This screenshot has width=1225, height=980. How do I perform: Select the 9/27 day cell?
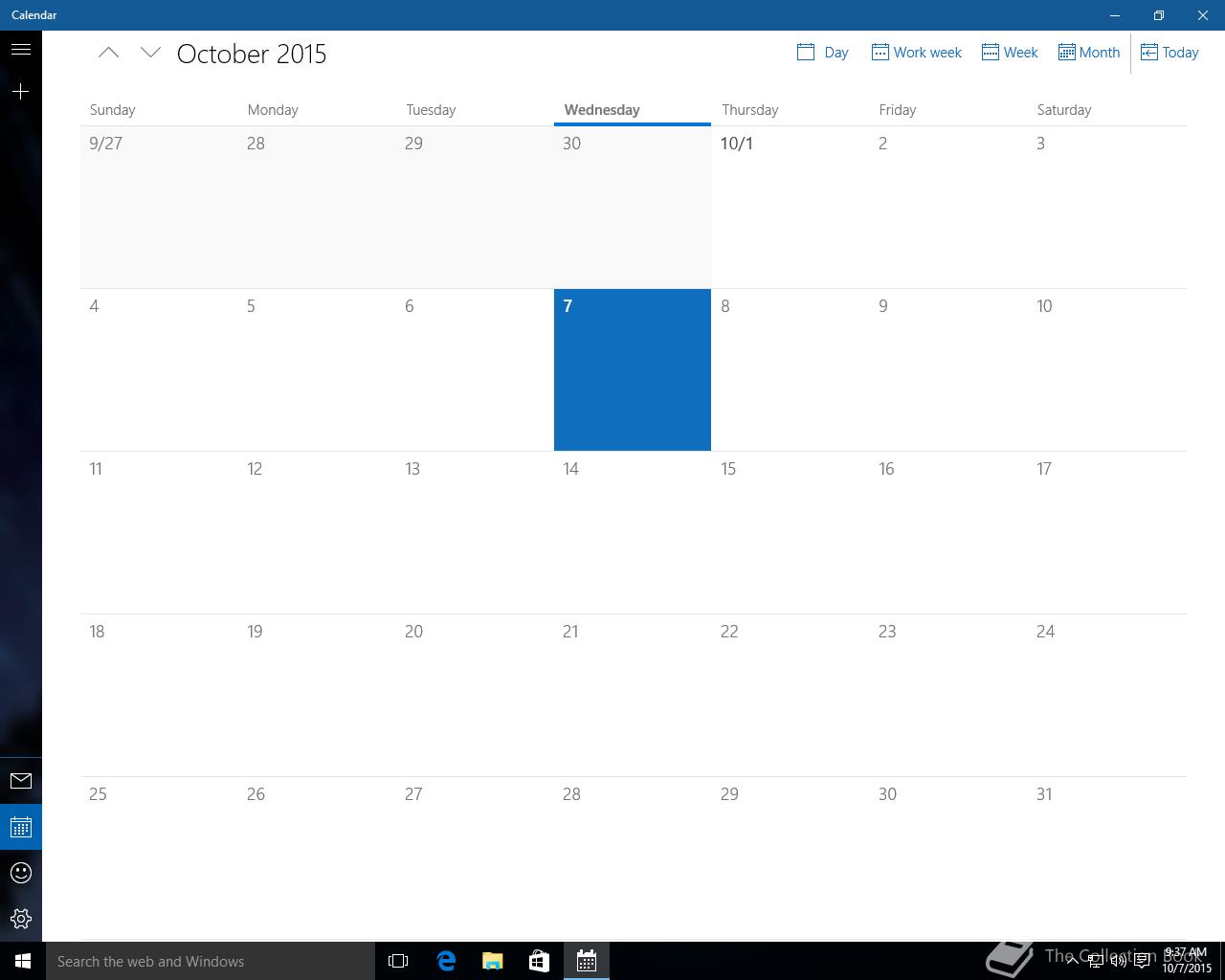(x=159, y=207)
